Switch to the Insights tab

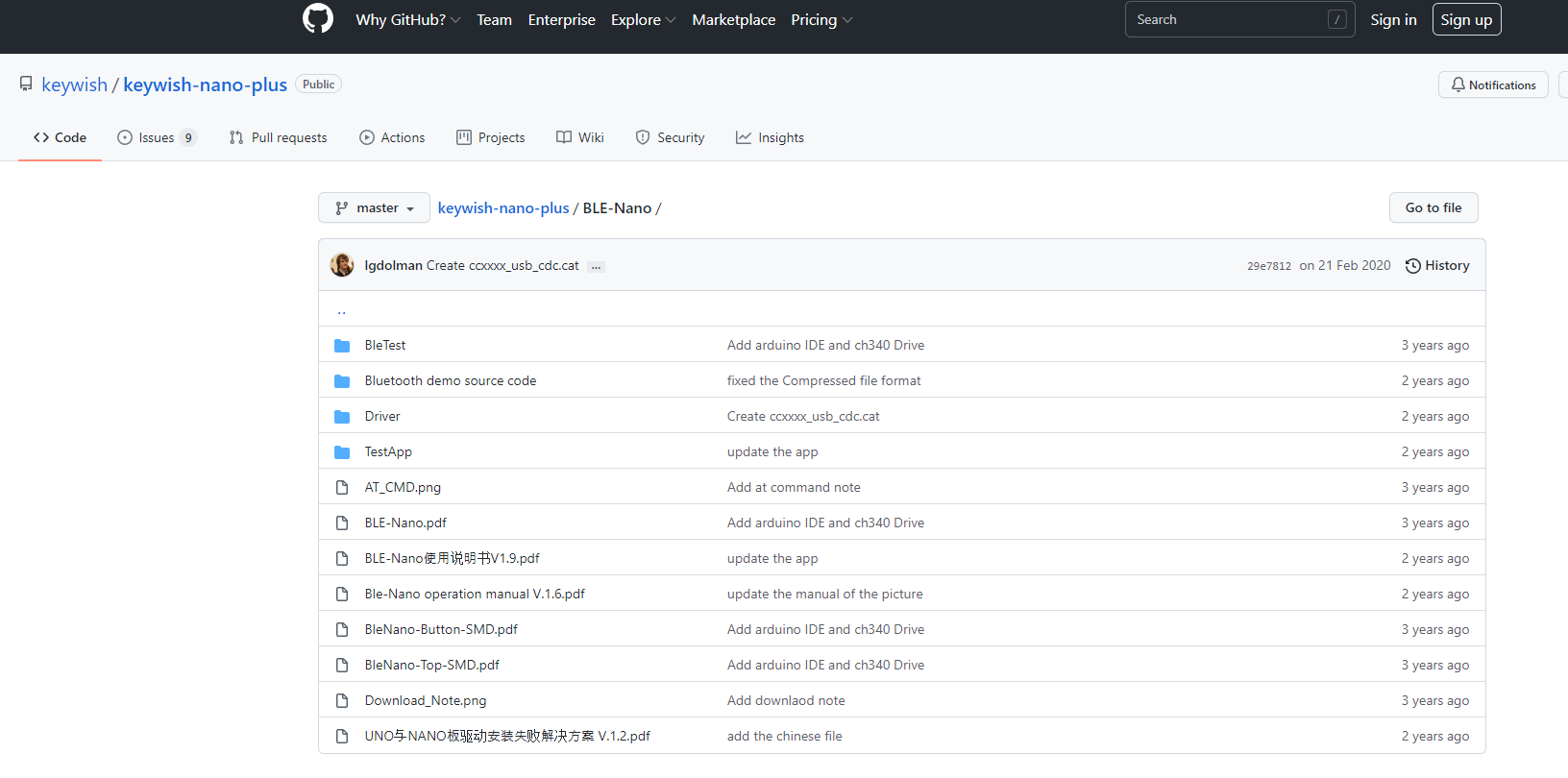coord(770,137)
